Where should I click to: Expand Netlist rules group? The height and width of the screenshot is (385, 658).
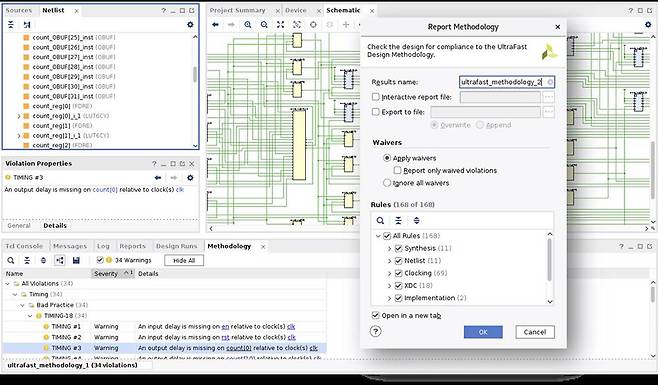click(389, 261)
